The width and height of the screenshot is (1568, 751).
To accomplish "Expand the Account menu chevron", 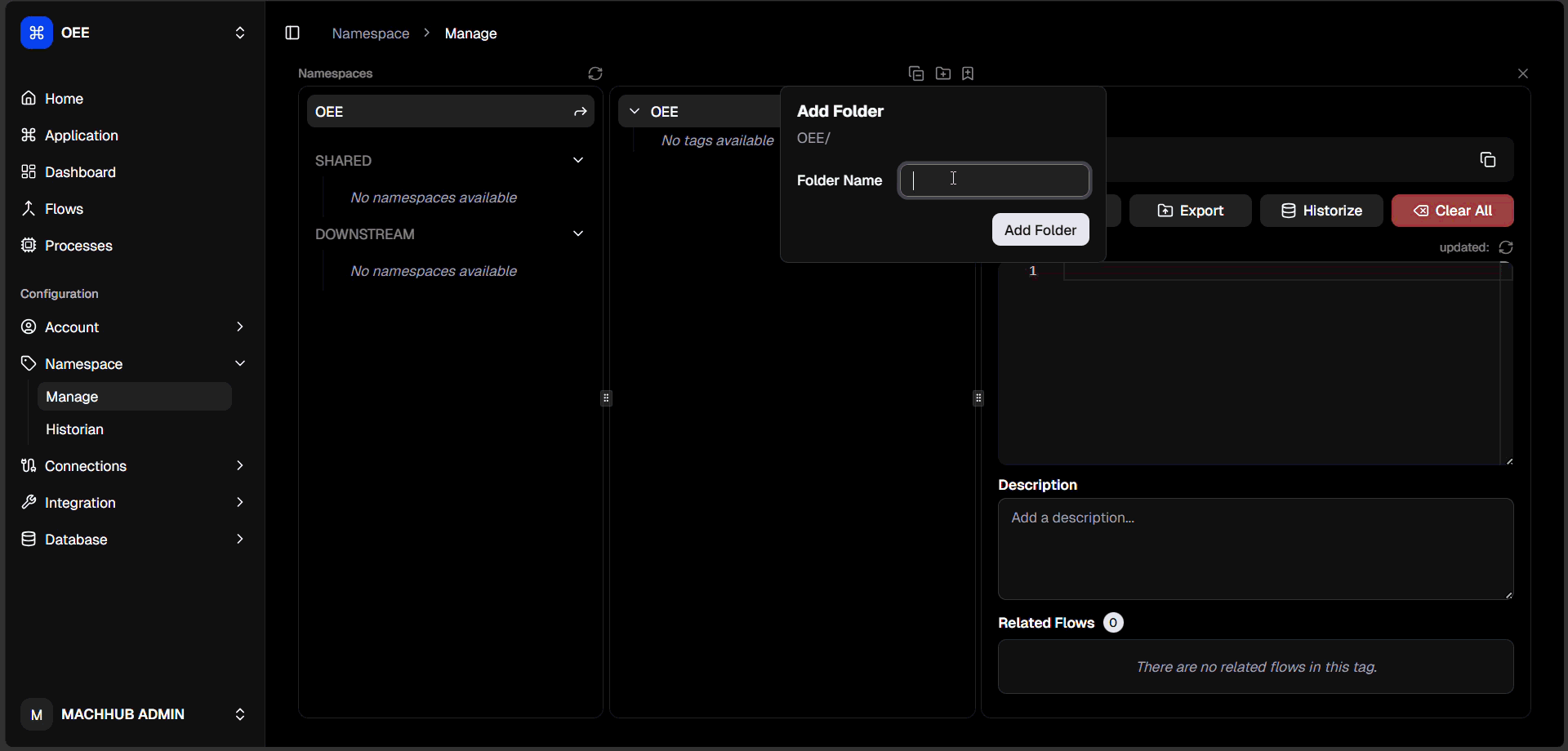I will [x=240, y=327].
